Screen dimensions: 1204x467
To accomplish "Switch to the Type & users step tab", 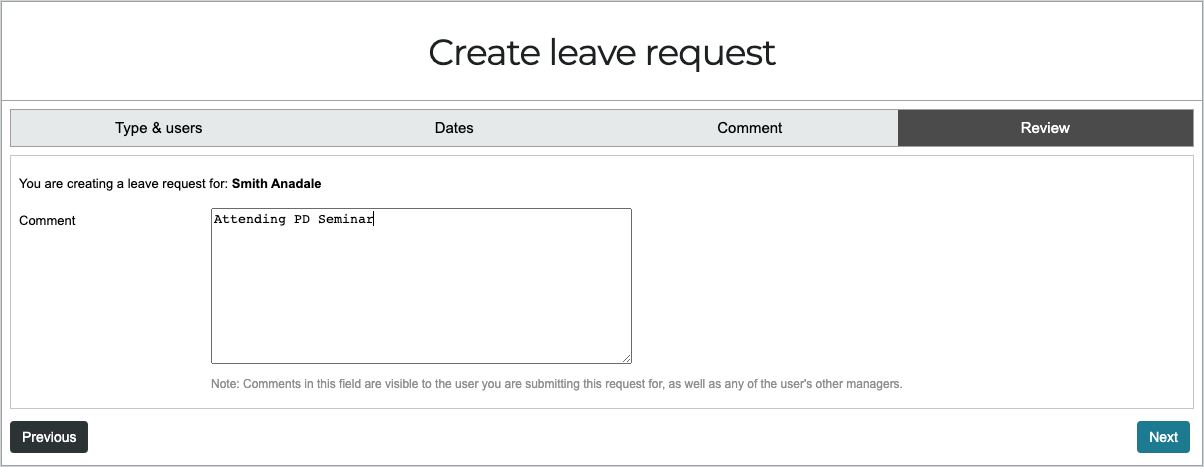I will 159,128.
